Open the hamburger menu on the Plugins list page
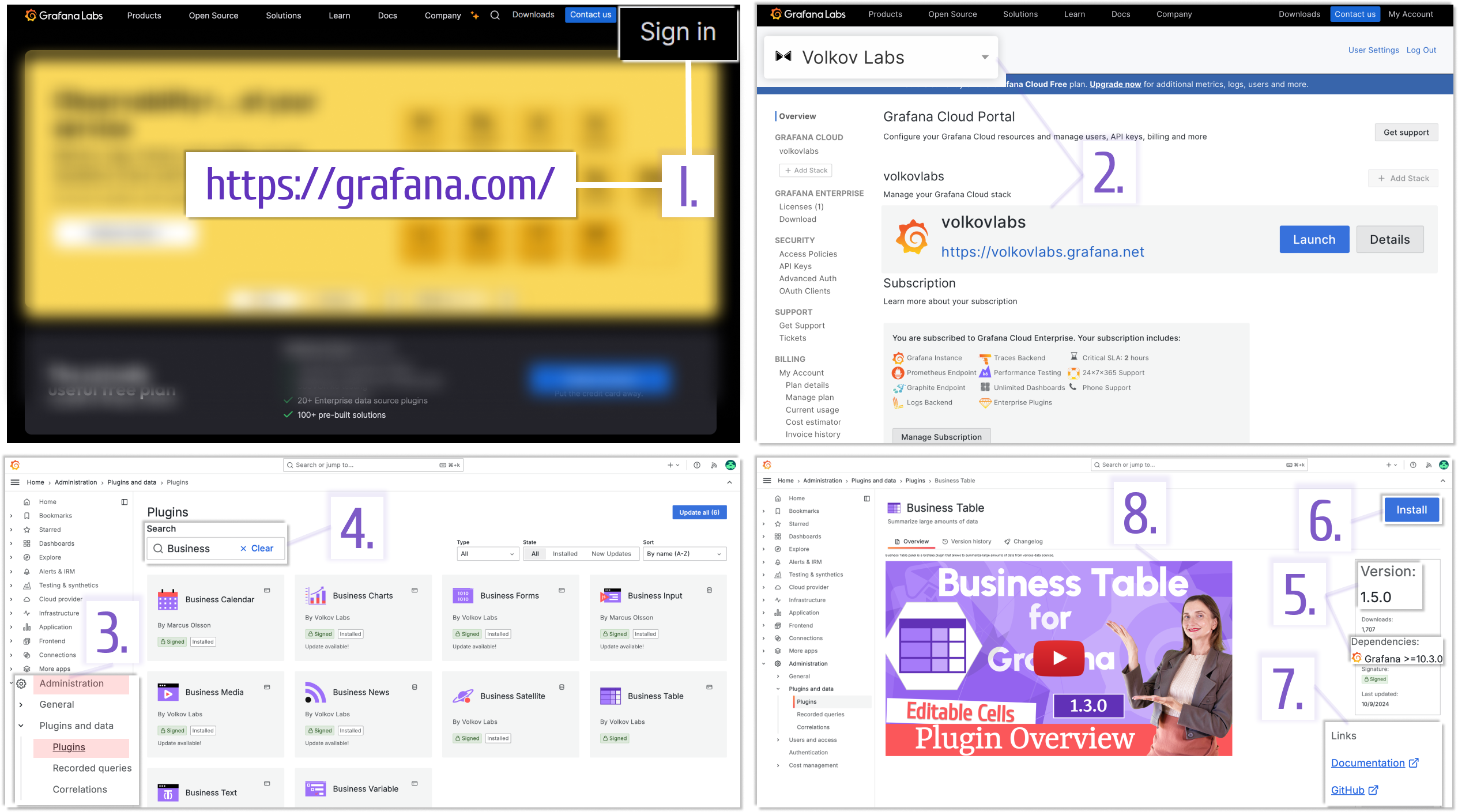Image resolution: width=1458 pixels, height=812 pixels. click(x=15, y=482)
